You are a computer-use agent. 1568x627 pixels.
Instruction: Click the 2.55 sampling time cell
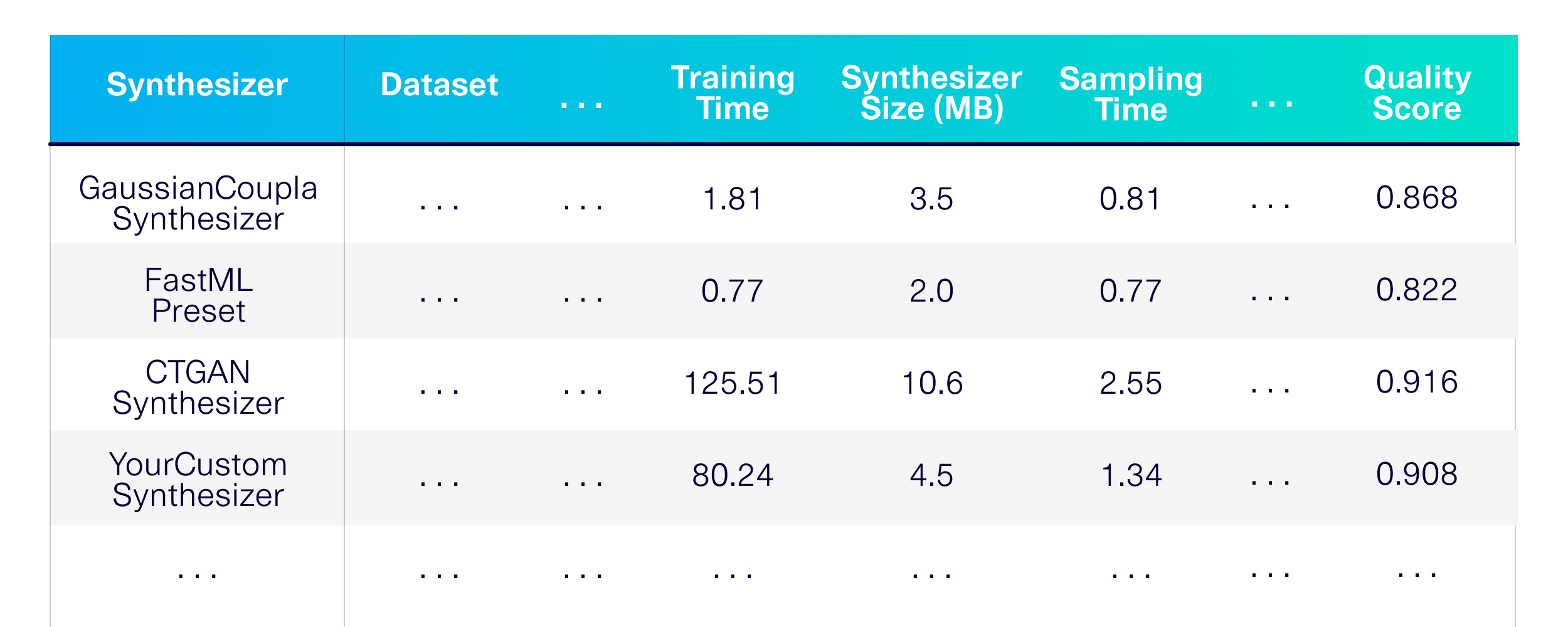click(x=1131, y=383)
